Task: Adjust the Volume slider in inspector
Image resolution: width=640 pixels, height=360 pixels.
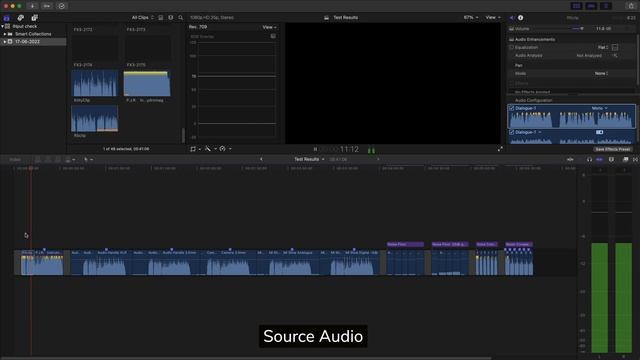Action: tap(578, 29)
